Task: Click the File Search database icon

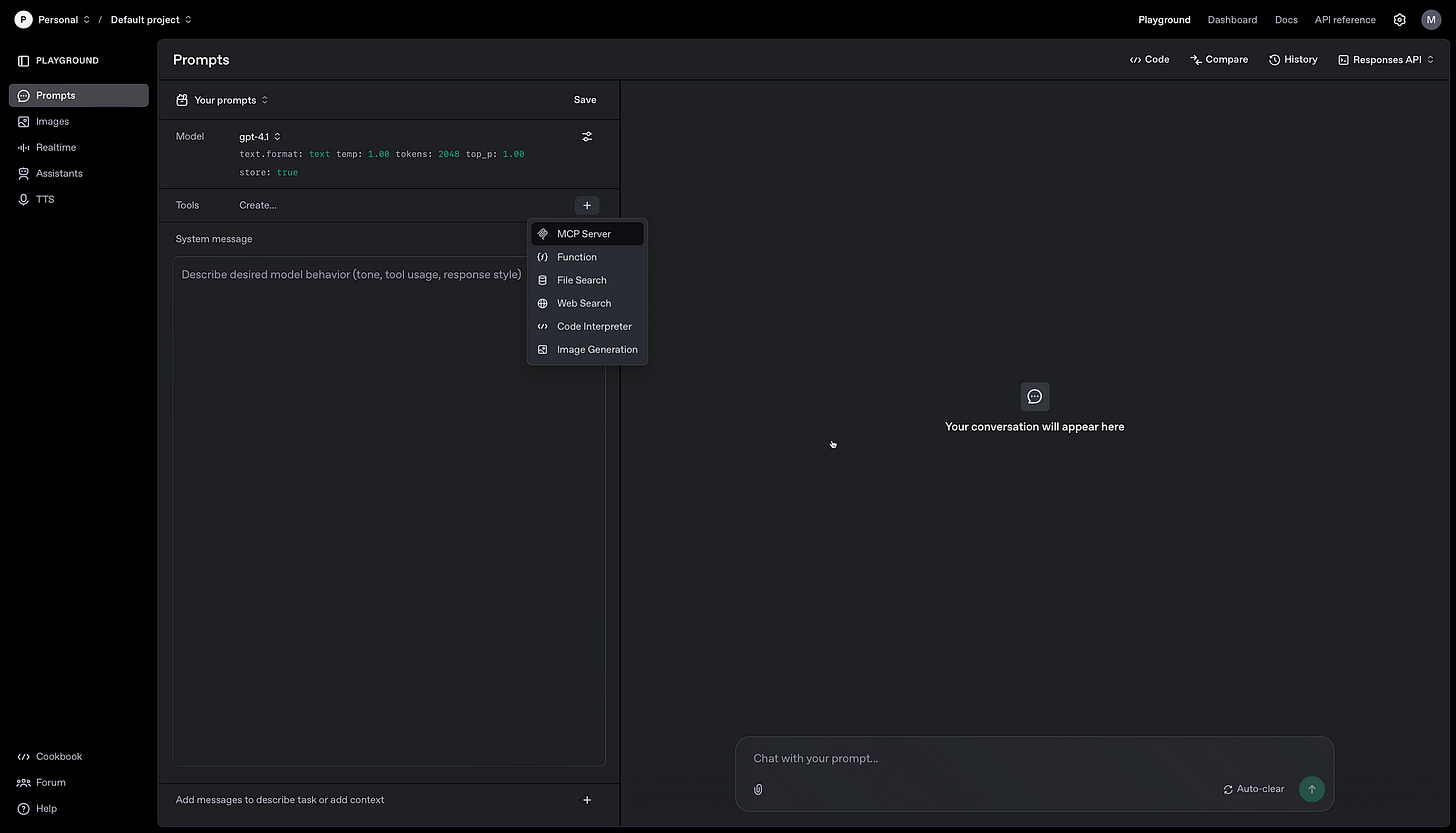Action: 543,280
